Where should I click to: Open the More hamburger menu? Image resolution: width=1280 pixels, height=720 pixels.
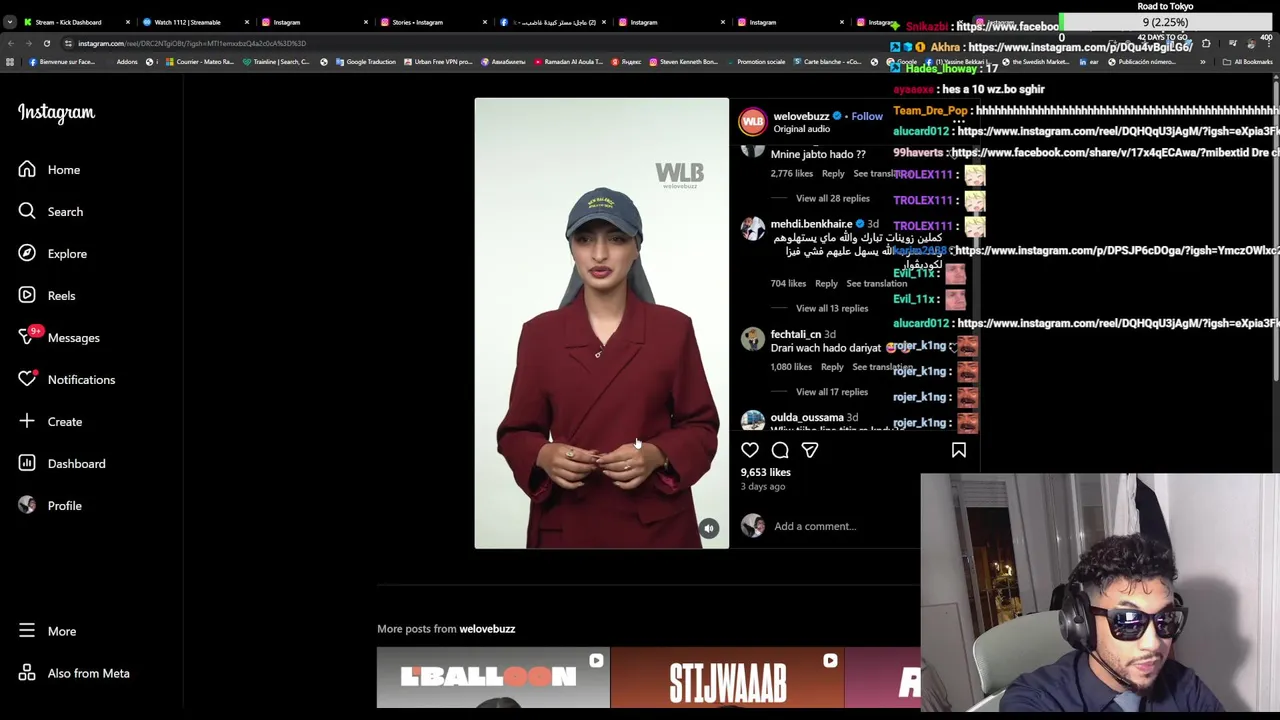coord(27,631)
